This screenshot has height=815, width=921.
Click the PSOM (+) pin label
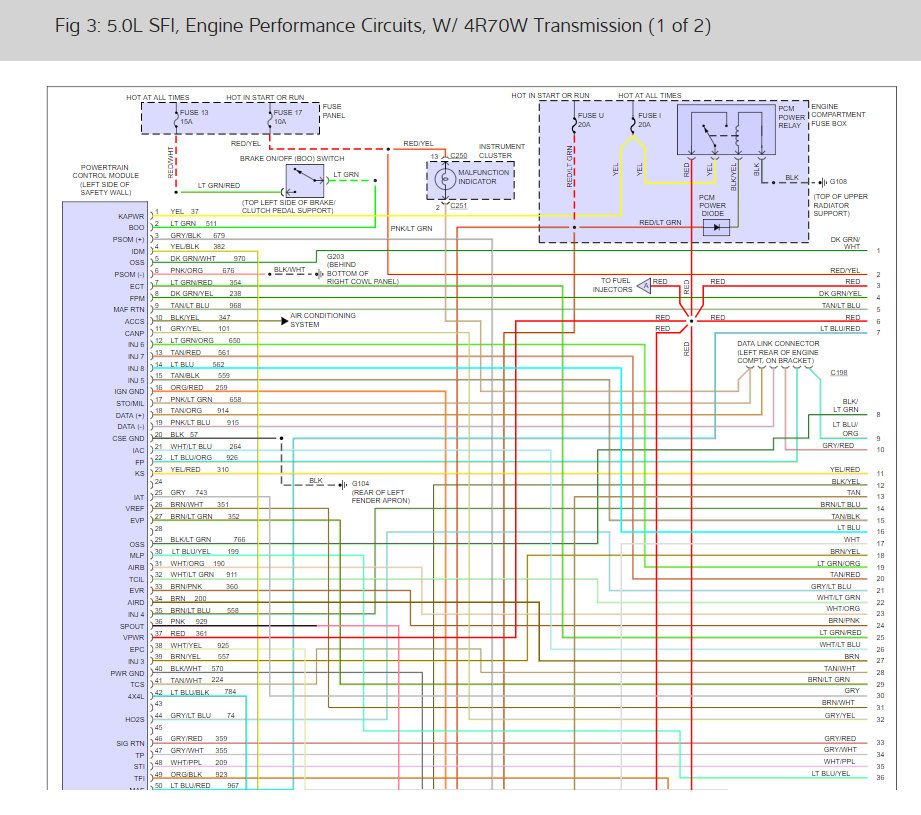point(128,240)
